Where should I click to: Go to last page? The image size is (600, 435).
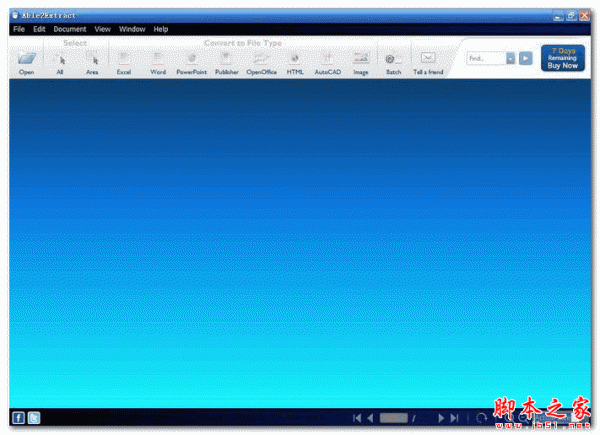tap(454, 418)
